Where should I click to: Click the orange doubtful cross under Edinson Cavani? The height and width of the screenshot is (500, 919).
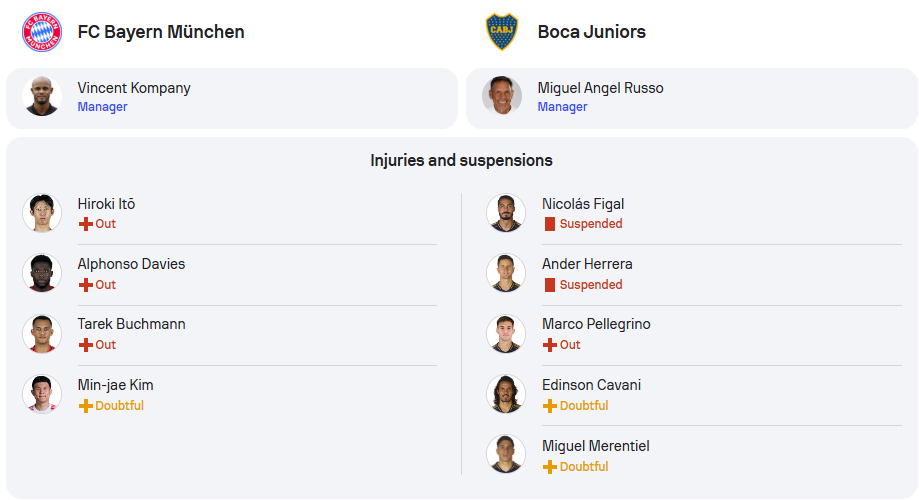(x=550, y=406)
